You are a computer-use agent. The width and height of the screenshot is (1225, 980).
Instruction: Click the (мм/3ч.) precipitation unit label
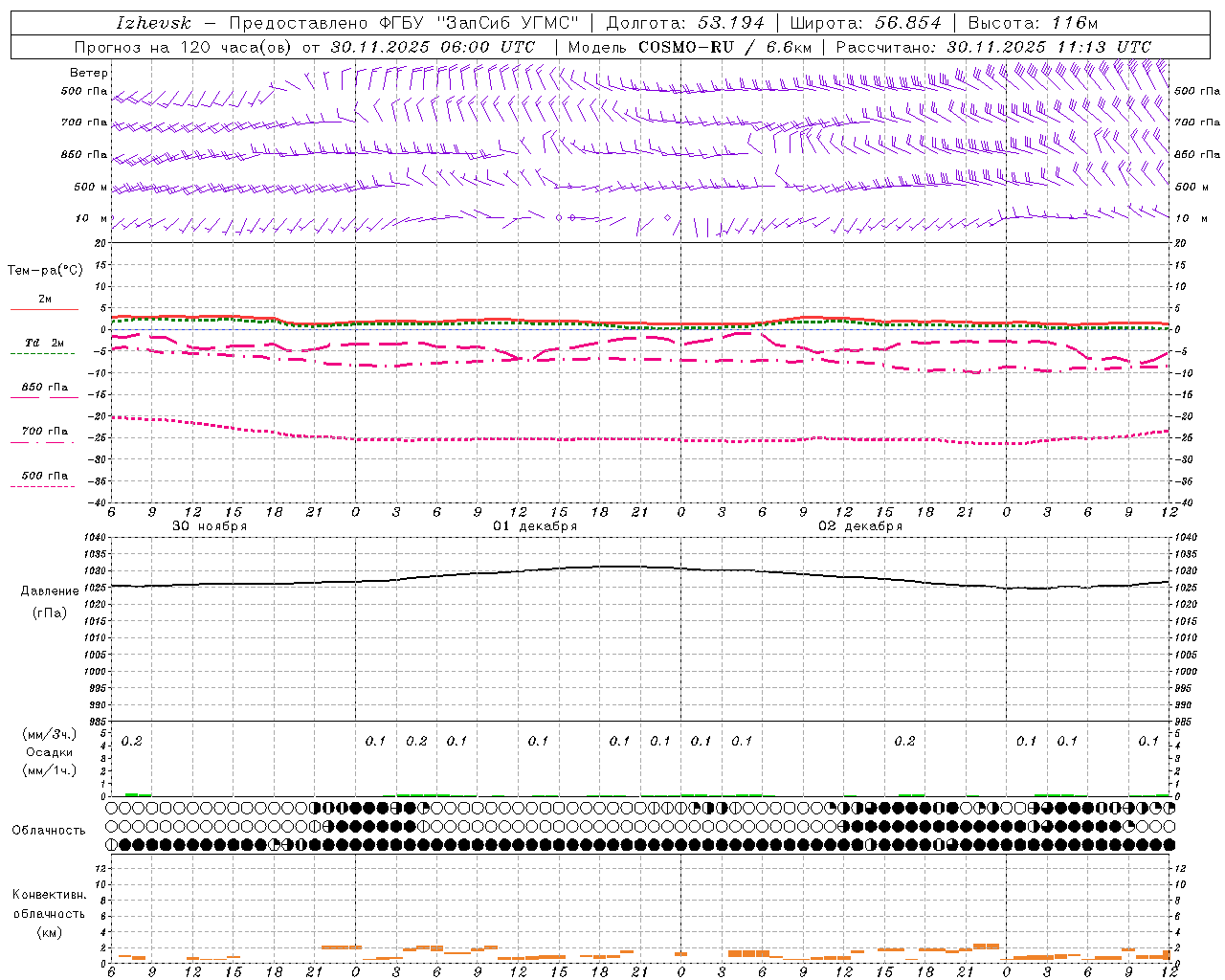[x=50, y=734]
